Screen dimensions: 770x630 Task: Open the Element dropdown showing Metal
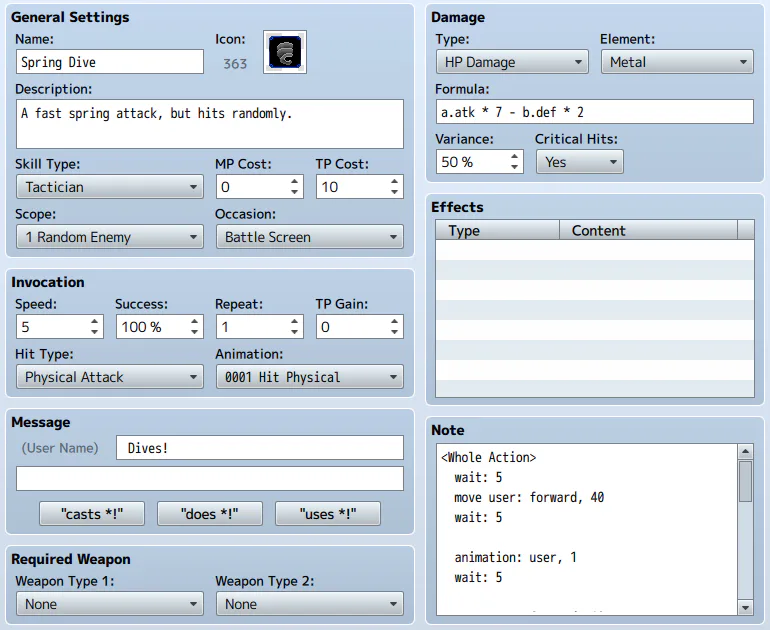[x=677, y=62]
